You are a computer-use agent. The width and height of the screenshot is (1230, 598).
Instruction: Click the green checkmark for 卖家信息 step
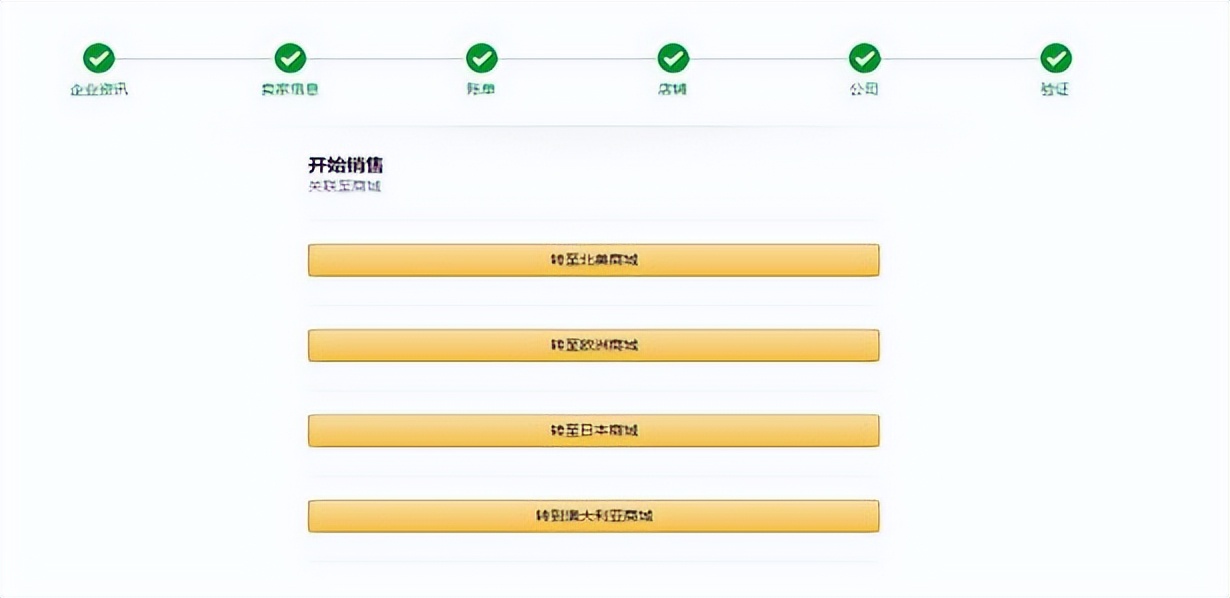pyautogui.click(x=289, y=58)
